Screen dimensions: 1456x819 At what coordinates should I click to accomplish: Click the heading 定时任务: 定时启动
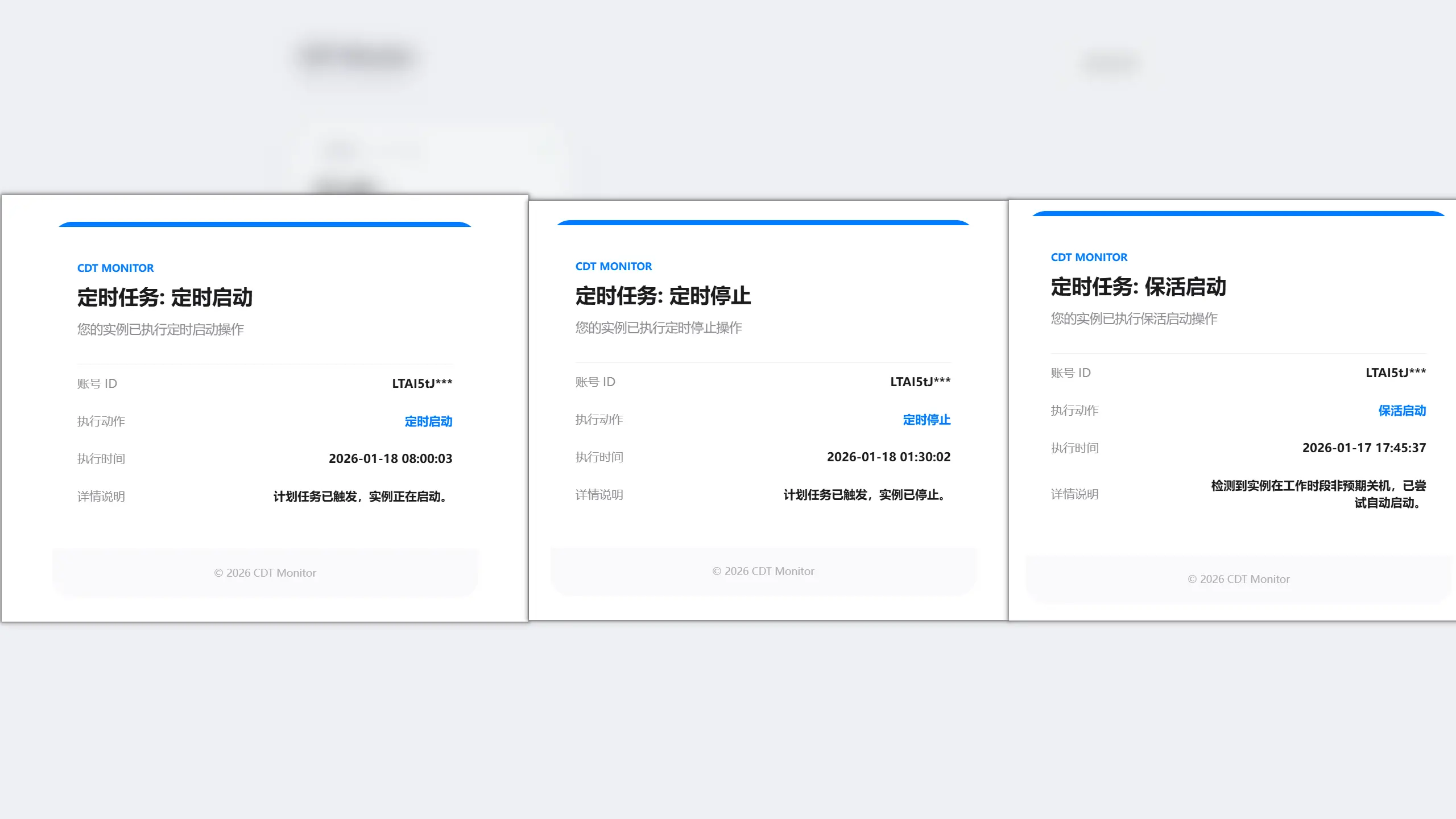pos(166,297)
